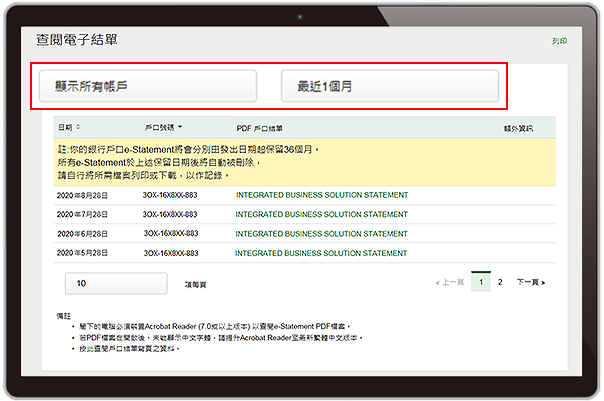Click account number in the 8月28日 row
Screen dimensions: 604x401
coord(170,195)
